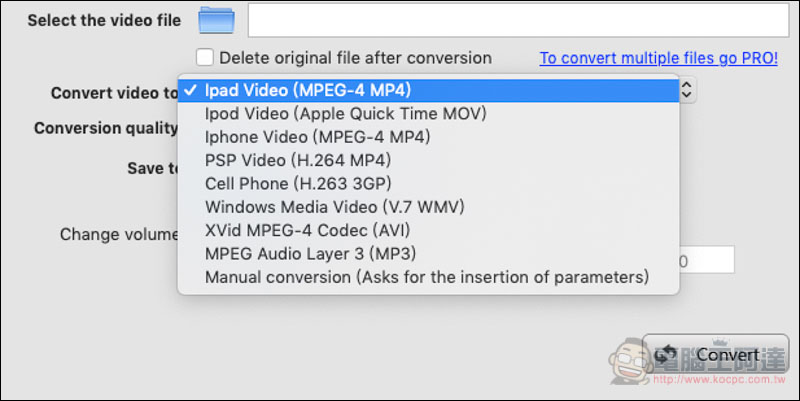Click the convert arrows icon on Convert button
This screenshot has height=401, width=800.
[x=666, y=354]
